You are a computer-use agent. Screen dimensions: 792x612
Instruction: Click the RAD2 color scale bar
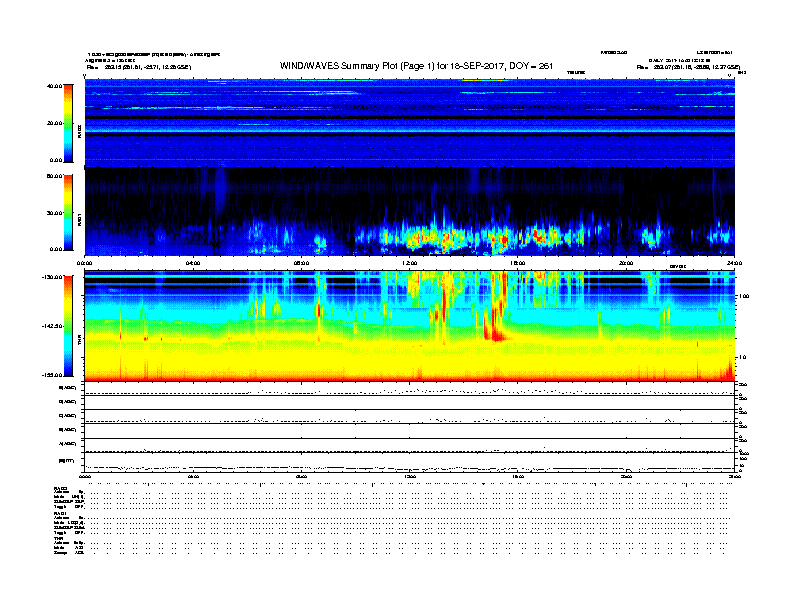pos(68,123)
